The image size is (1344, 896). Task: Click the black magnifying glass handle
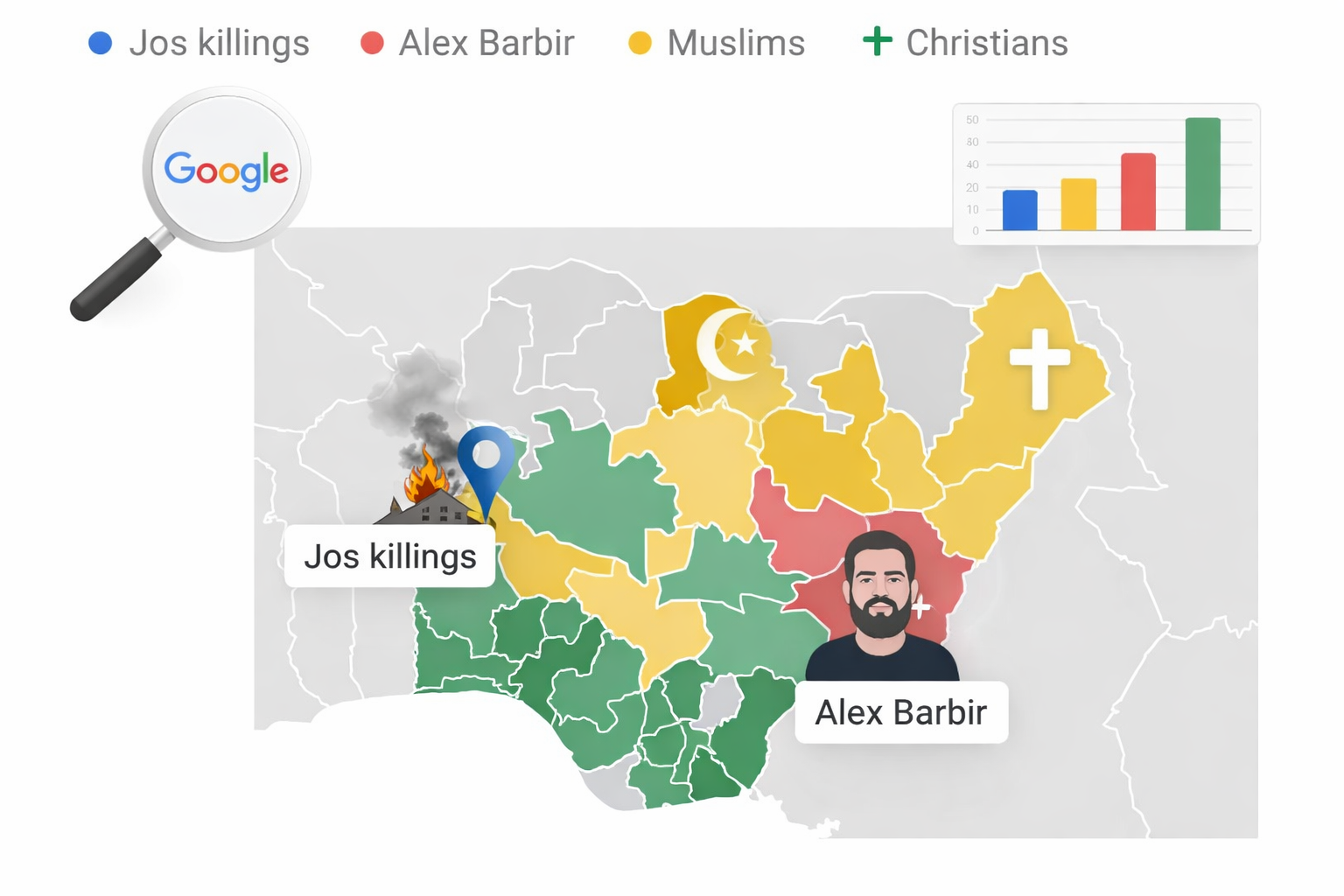click(x=115, y=279)
